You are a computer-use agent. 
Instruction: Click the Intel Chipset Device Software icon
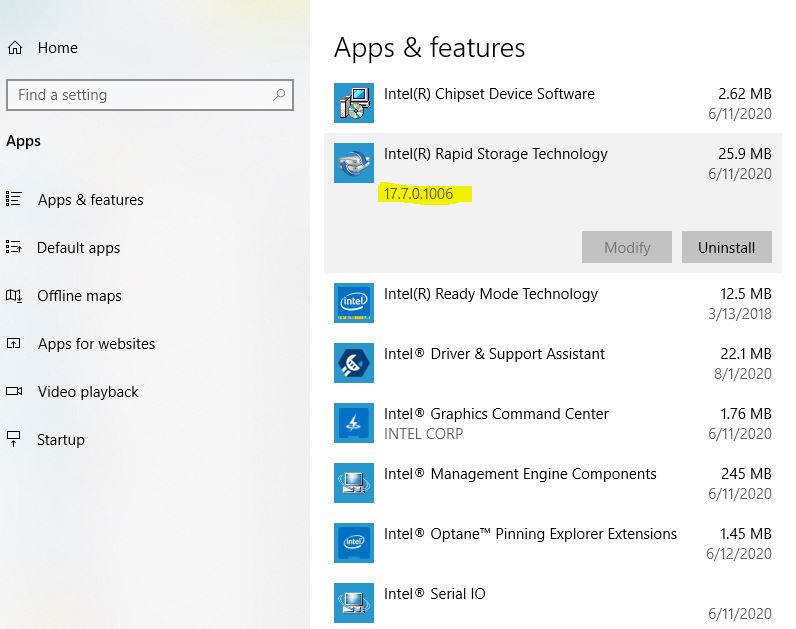click(354, 103)
